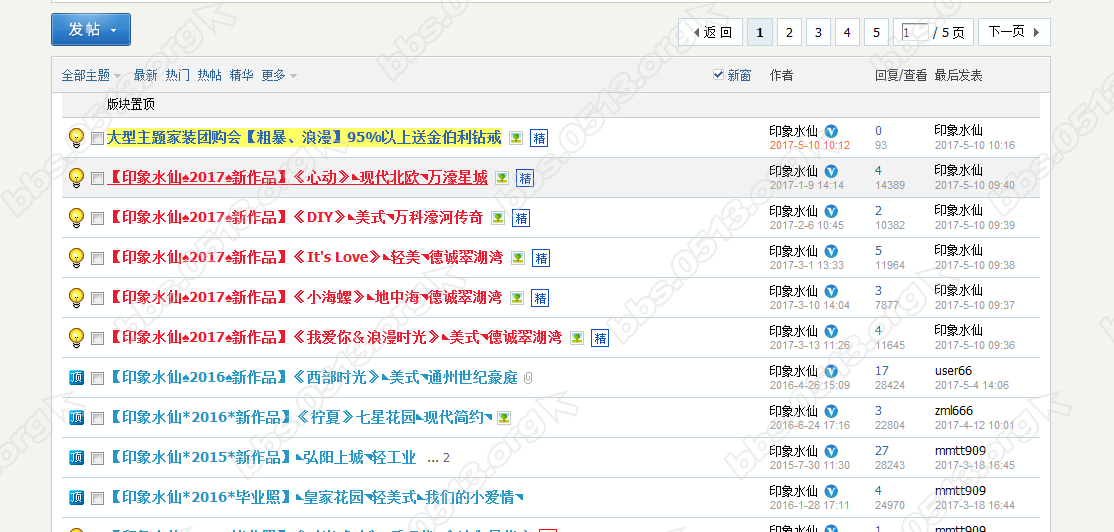Open last poster user66 profile
Viewport: 1114px width, 532px height.
[953, 371]
